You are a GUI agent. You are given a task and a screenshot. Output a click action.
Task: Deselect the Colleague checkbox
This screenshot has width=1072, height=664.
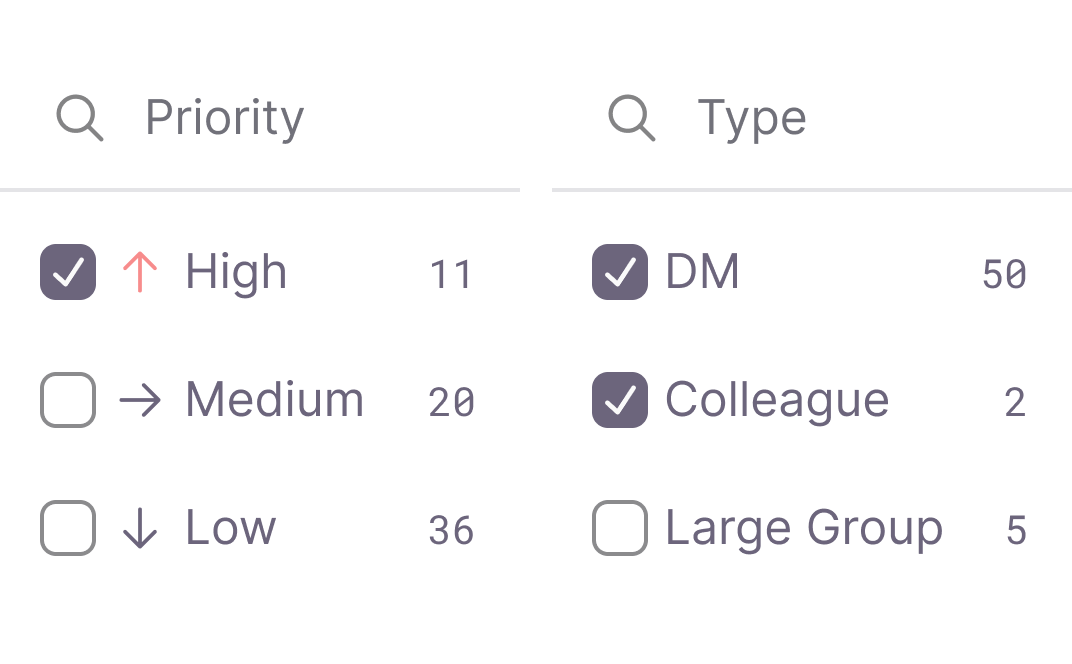[x=620, y=400]
